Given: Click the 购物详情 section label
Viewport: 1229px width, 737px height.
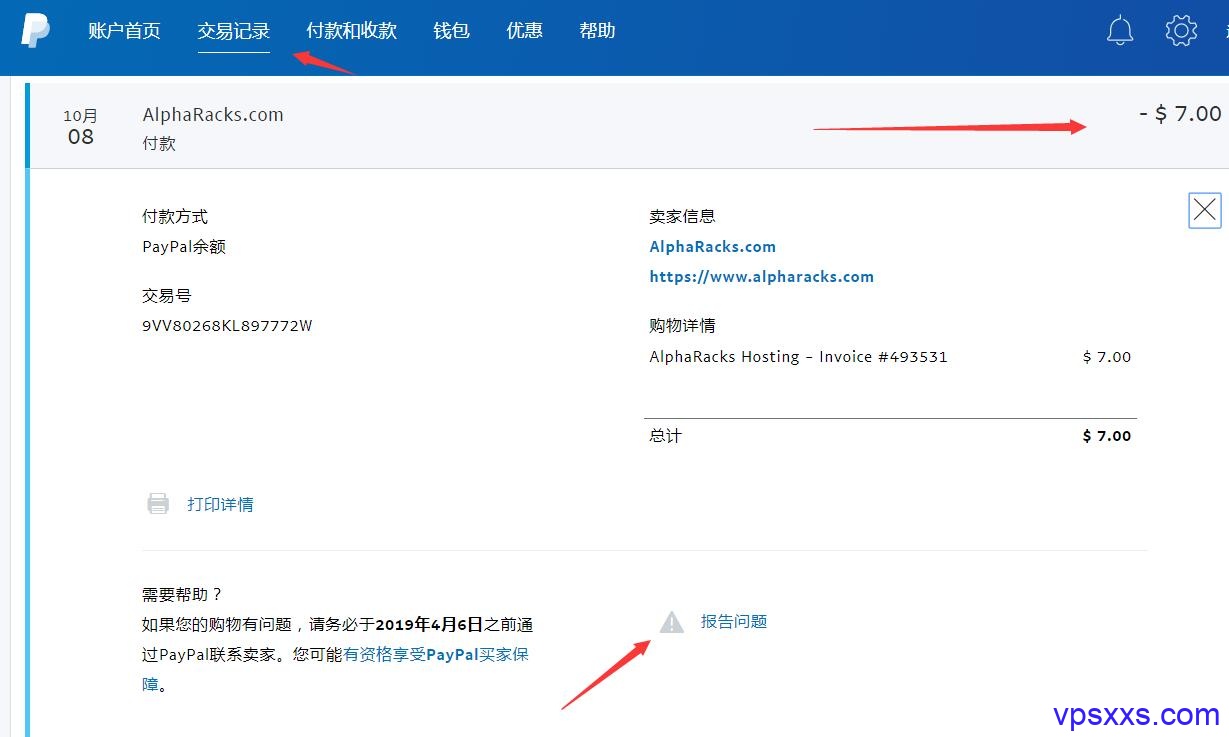Looking at the screenshot, I should pos(683,326).
